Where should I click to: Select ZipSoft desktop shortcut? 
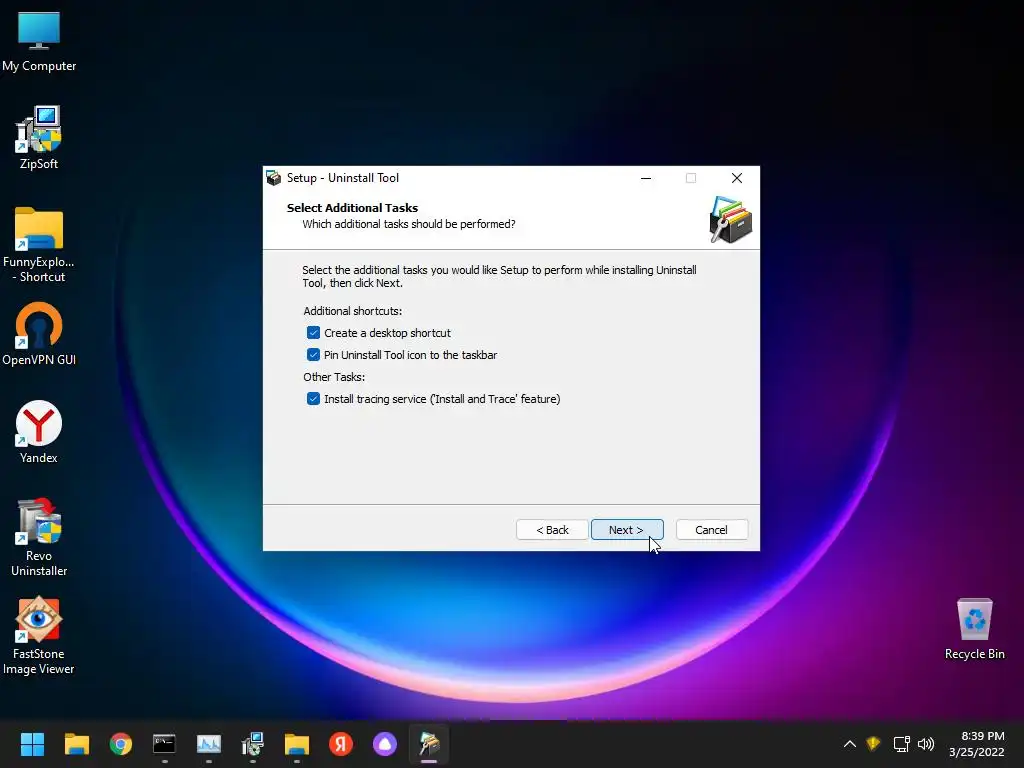(39, 138)
